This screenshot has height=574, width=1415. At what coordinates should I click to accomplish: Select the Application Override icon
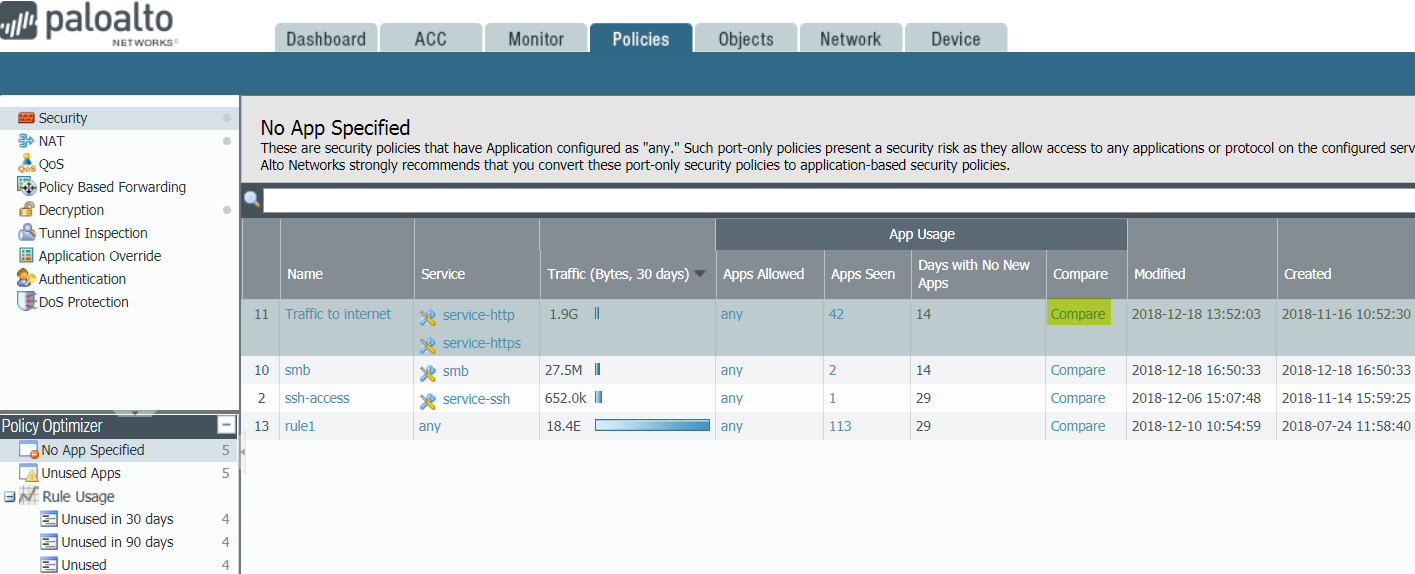click(26, 256)
